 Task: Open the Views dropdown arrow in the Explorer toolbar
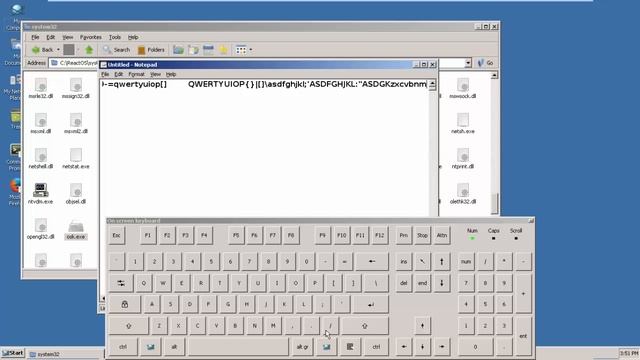[x=251, y=50]
